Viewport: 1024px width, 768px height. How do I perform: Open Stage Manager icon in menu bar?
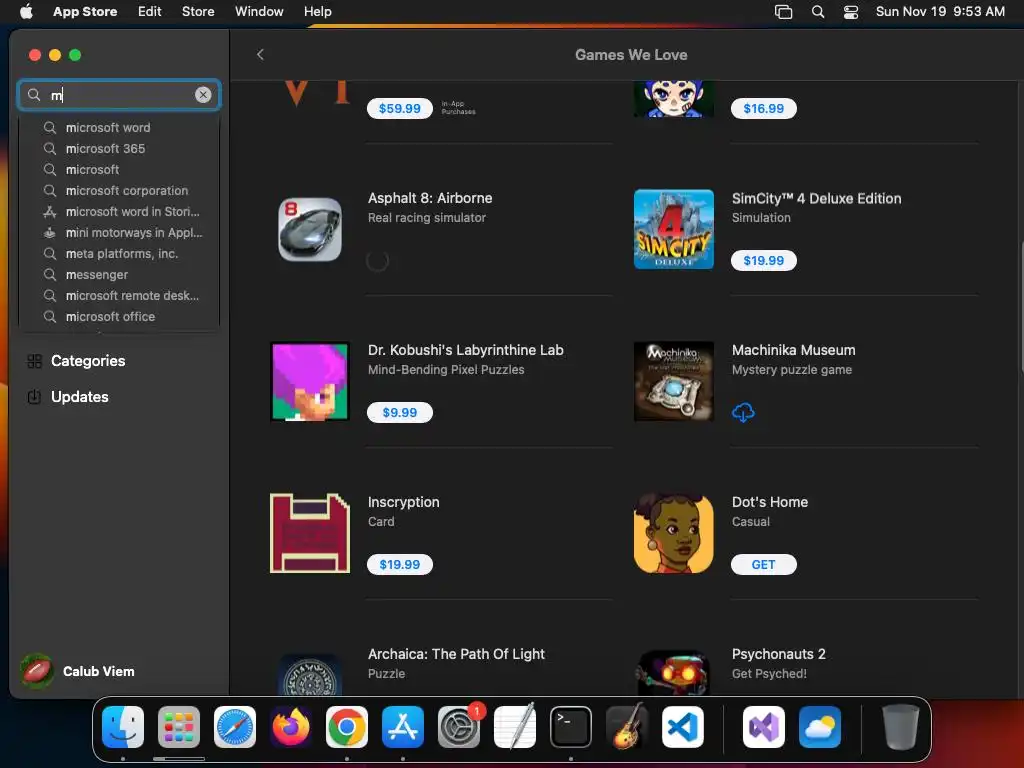(783, 12)
